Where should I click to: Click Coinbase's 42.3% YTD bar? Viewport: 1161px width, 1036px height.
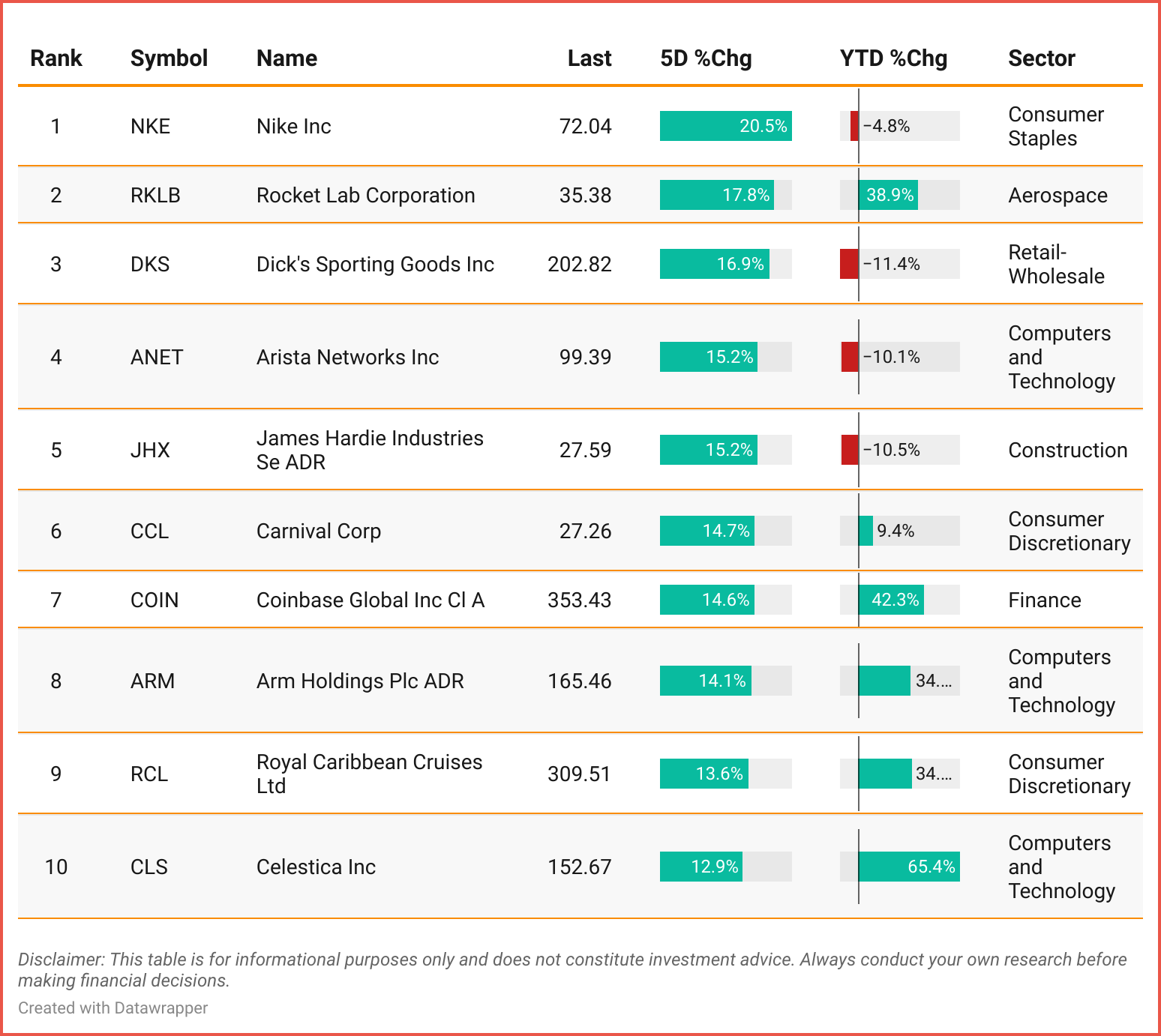(x=891, y=600)
